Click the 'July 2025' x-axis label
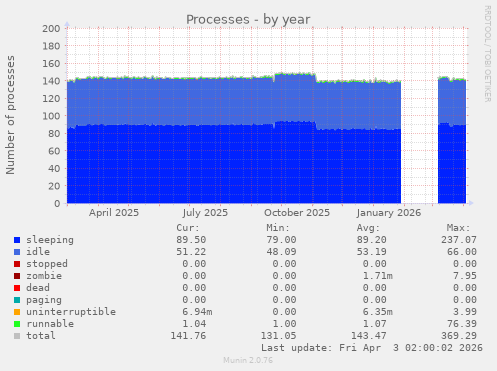Viewport: 497px width, 371px height. click(205, 213)
